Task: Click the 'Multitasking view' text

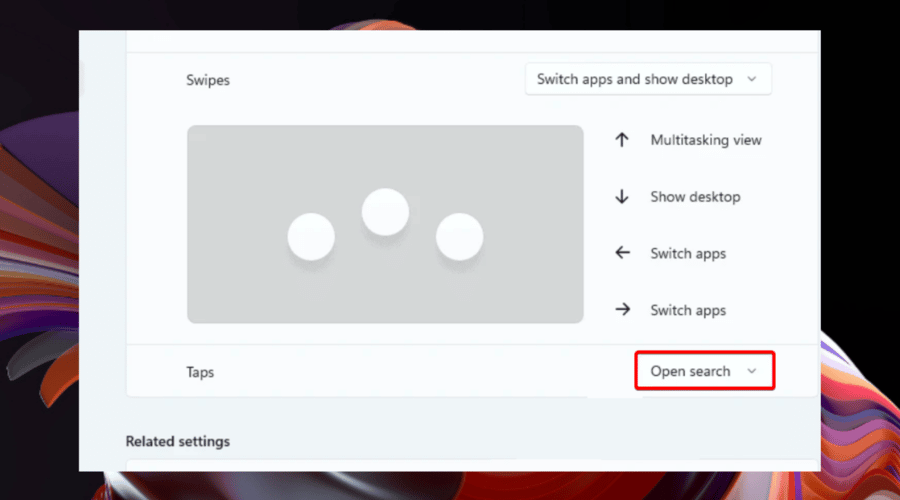Action: [706, 140]
